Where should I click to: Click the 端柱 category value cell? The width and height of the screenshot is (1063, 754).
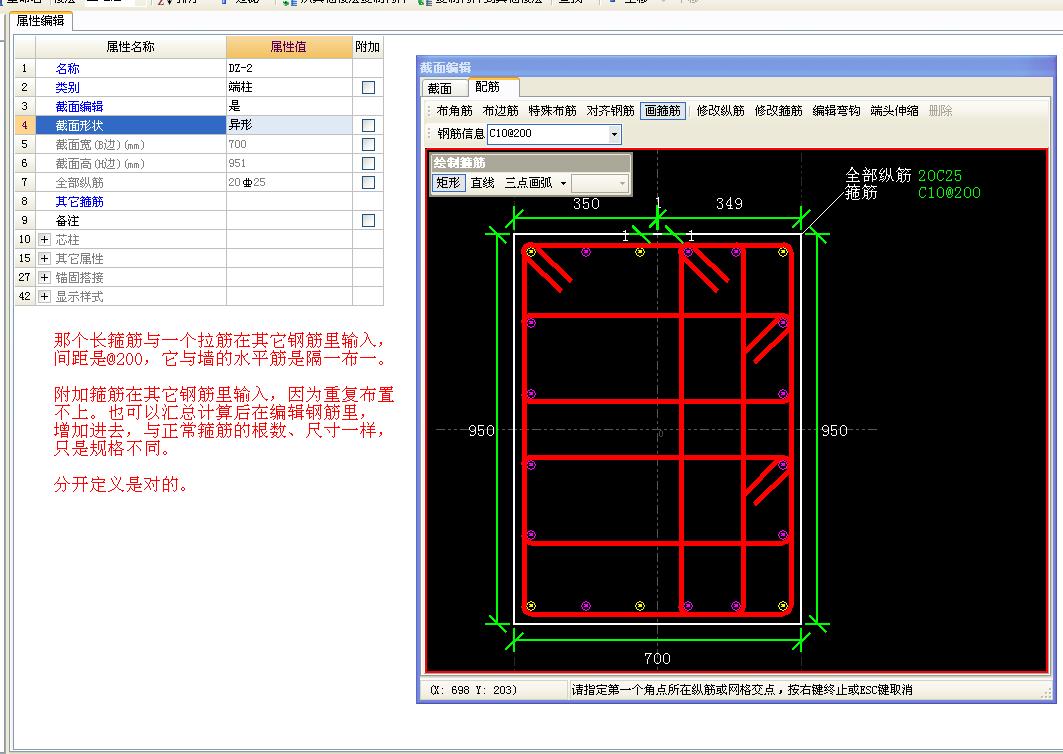click(x=289, y=87)
